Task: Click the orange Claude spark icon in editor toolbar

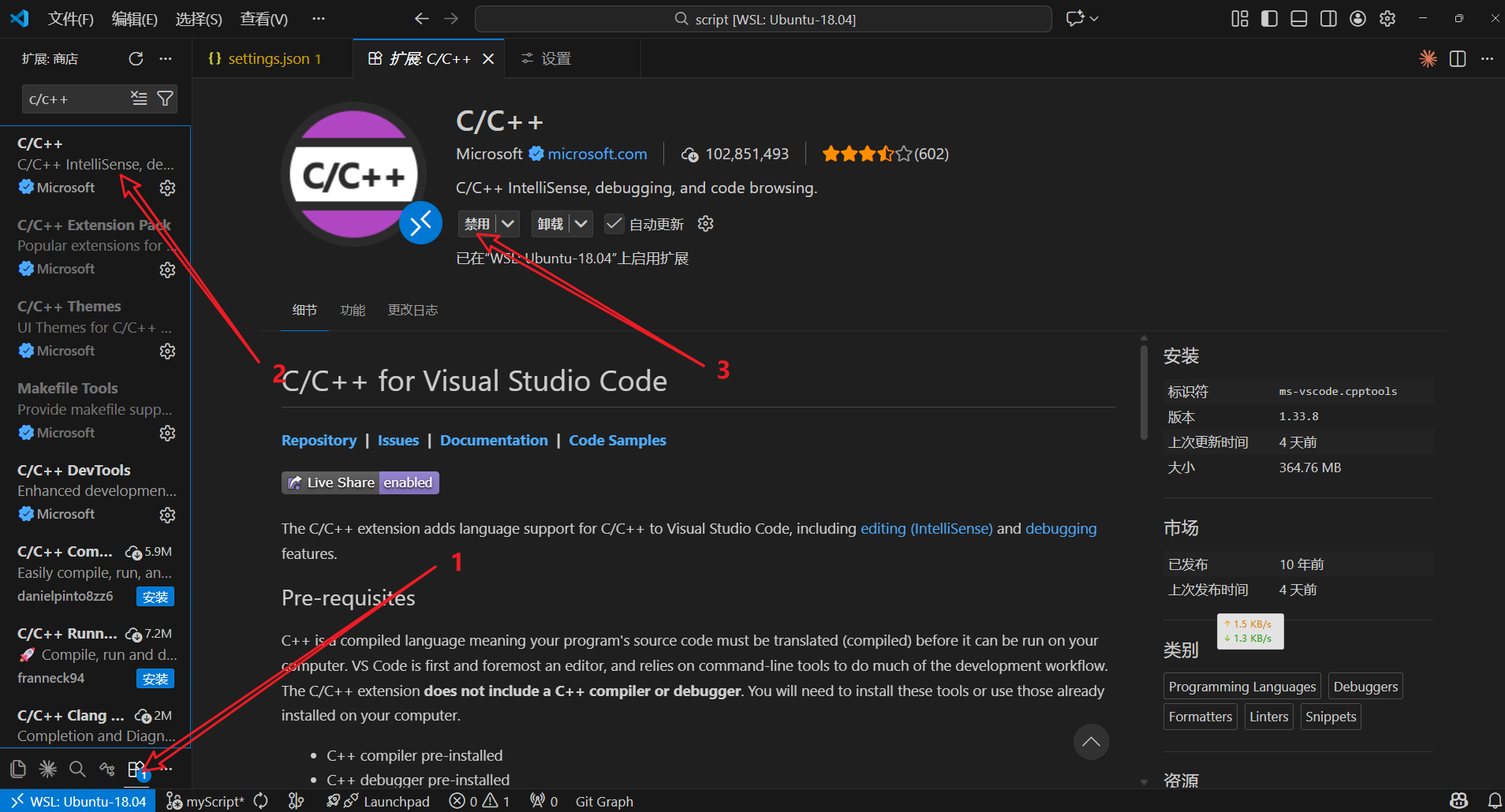Action: pyautogui.click(x=1428, y=58)
